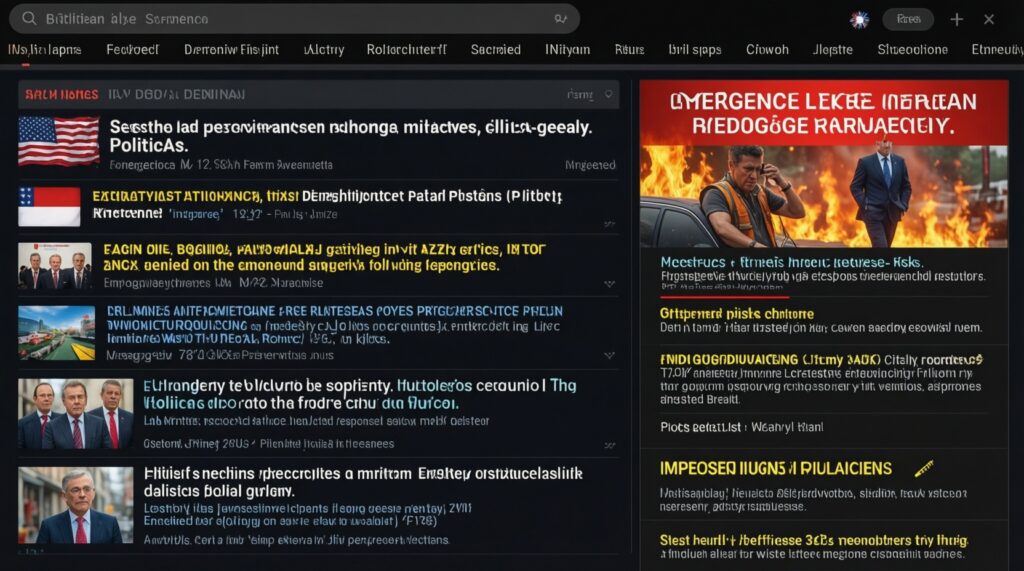Select the 'Rǝurs' tab

629,50
